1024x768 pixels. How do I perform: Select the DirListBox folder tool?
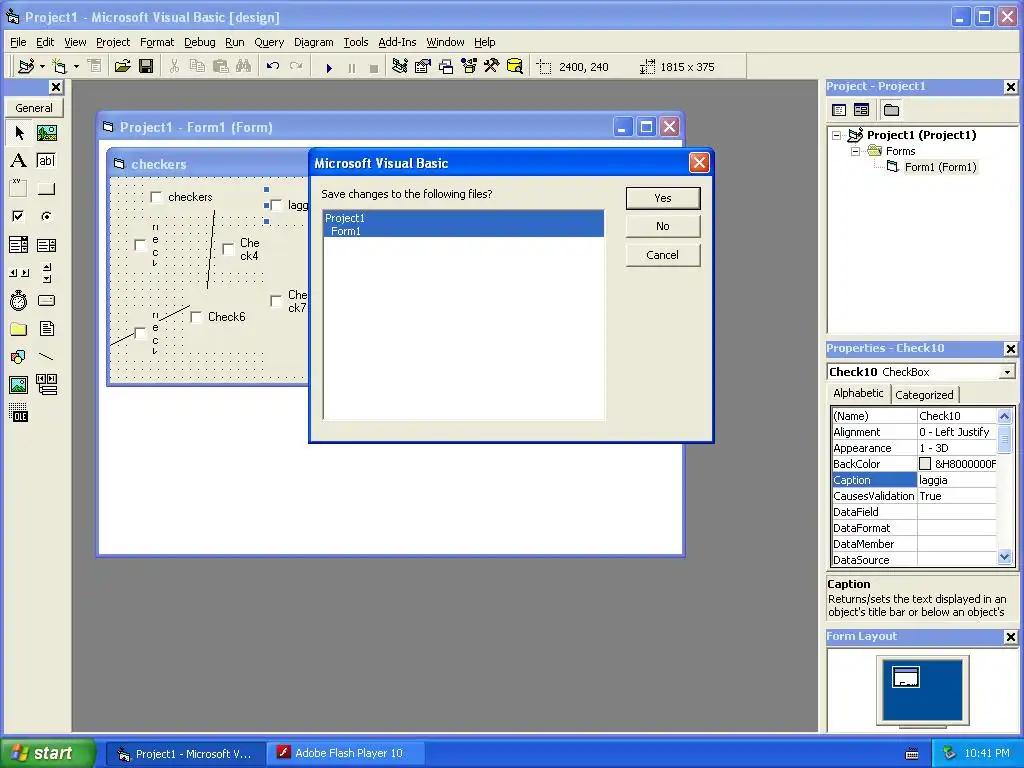click(19, 328)
